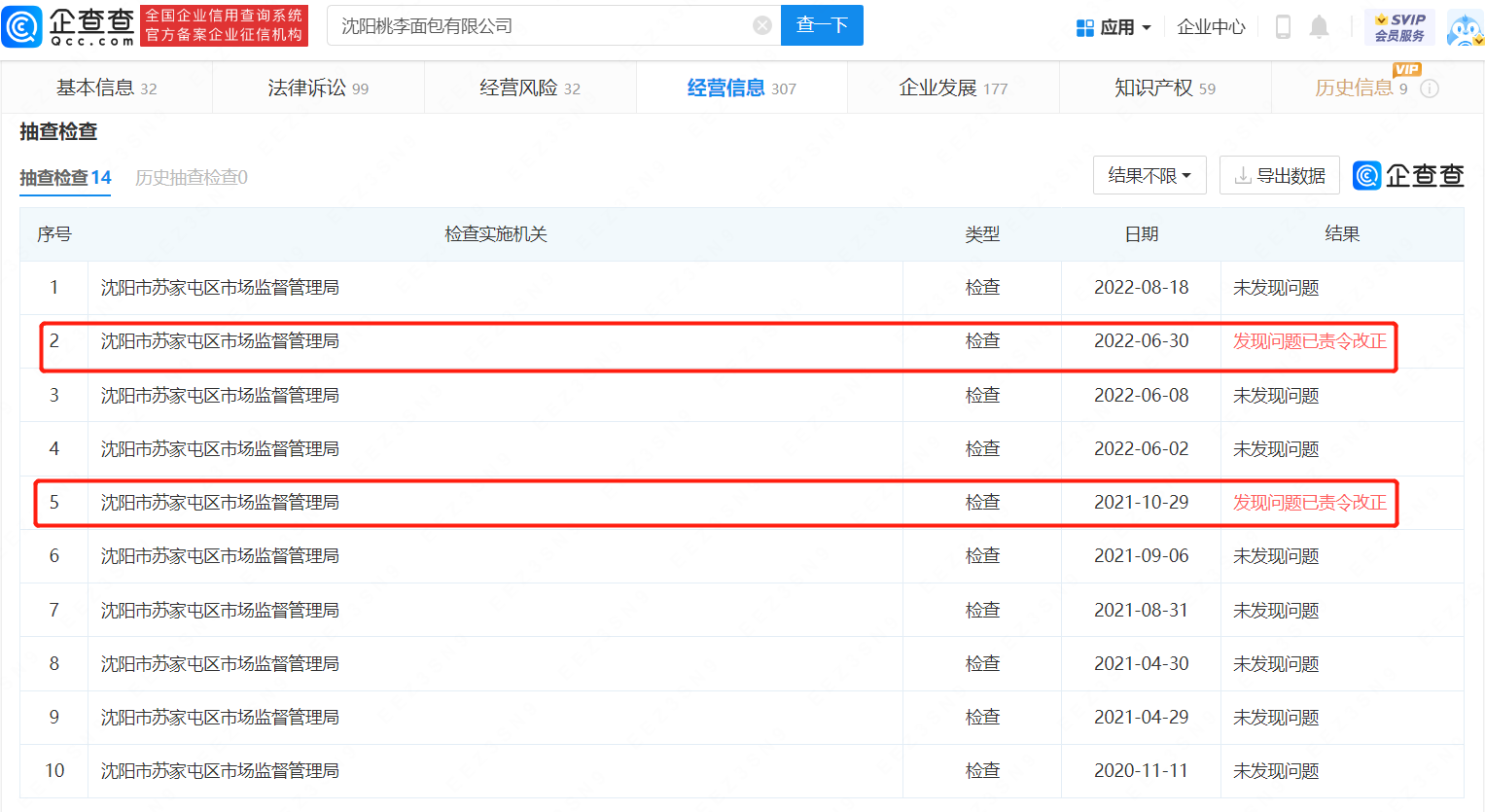This screenshot has width=1485, height=812.
Task: Switch to 经营风险 tab
Action: [530, 88]
